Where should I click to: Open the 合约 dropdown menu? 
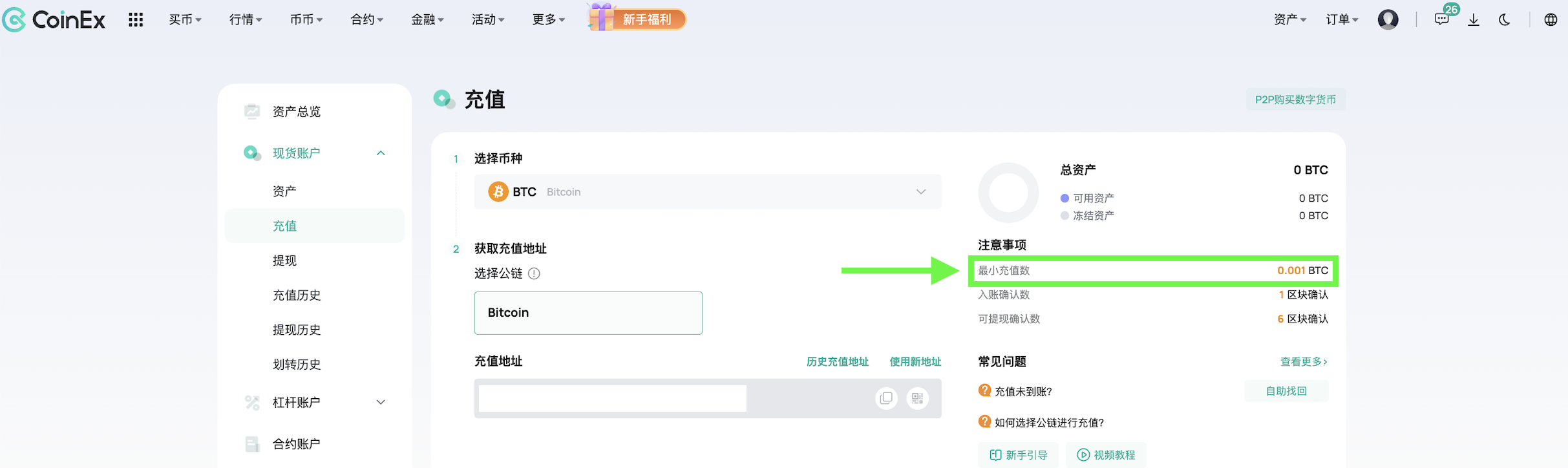[367, 19]
